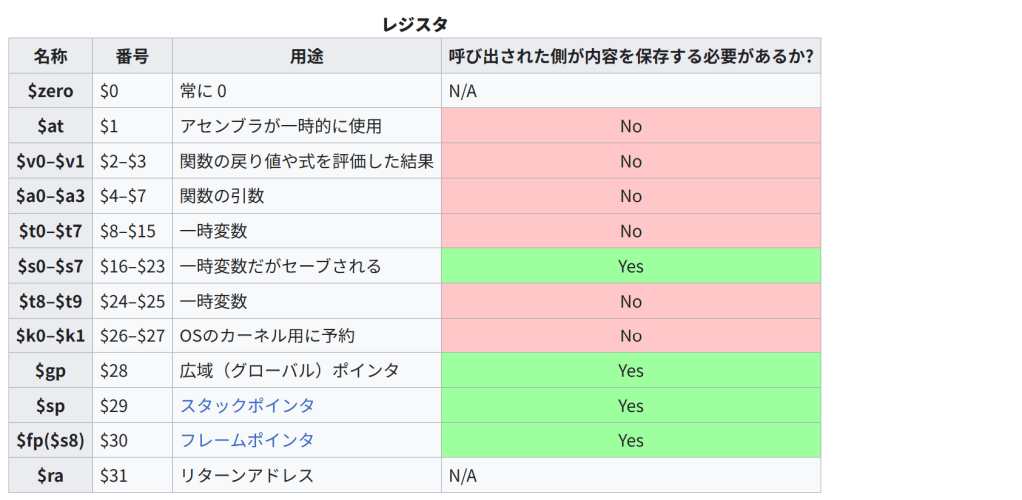Click the 番号 column header
This screenshot has height=500, width=1022.
[x=132, y=56]
